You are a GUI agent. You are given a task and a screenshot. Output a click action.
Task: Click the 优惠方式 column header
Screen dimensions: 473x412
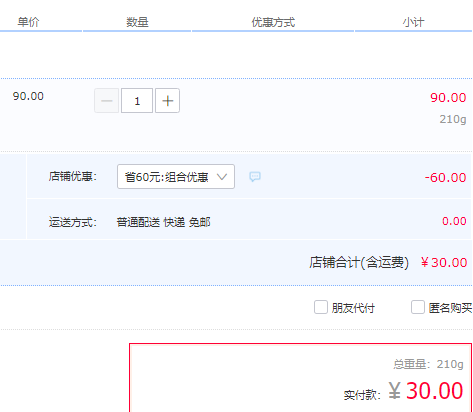[273, 22]
